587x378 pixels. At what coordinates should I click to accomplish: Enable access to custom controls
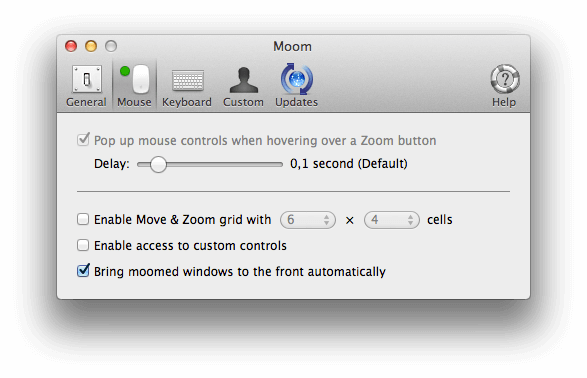click(x=83, y=245)
